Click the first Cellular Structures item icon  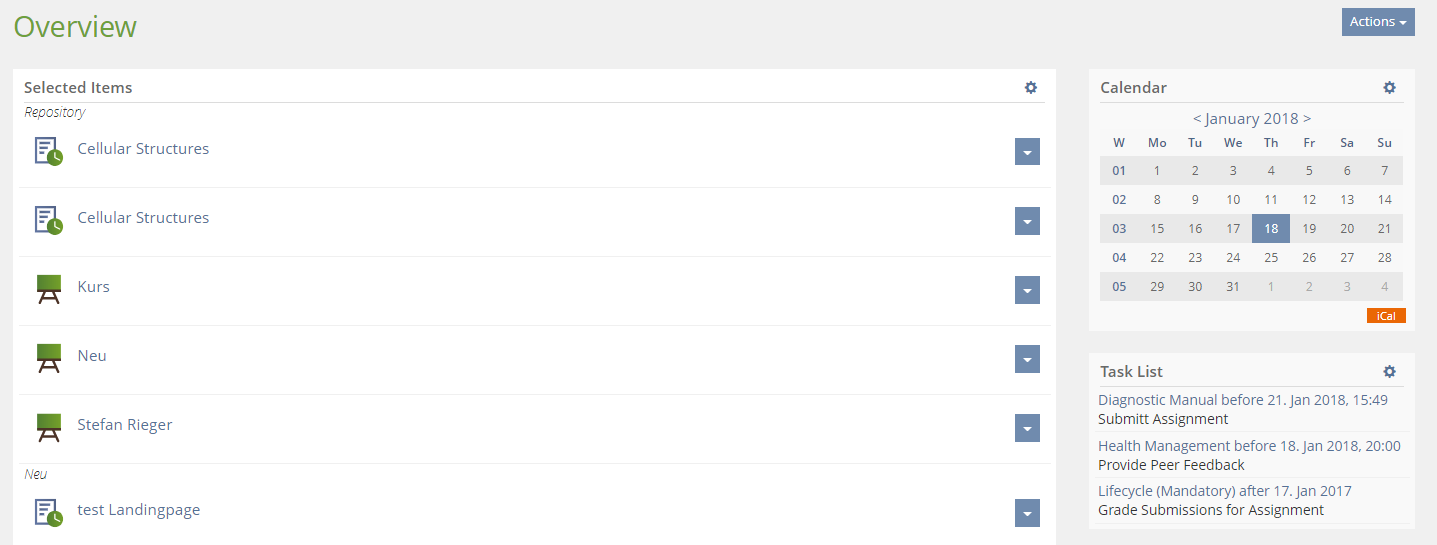(49, 151)
